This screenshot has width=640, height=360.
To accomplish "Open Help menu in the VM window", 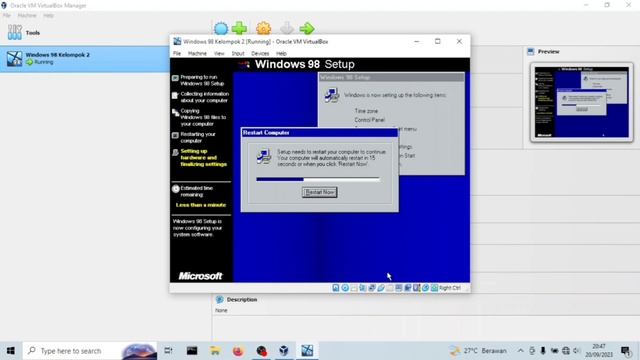I will click(281, 53).
